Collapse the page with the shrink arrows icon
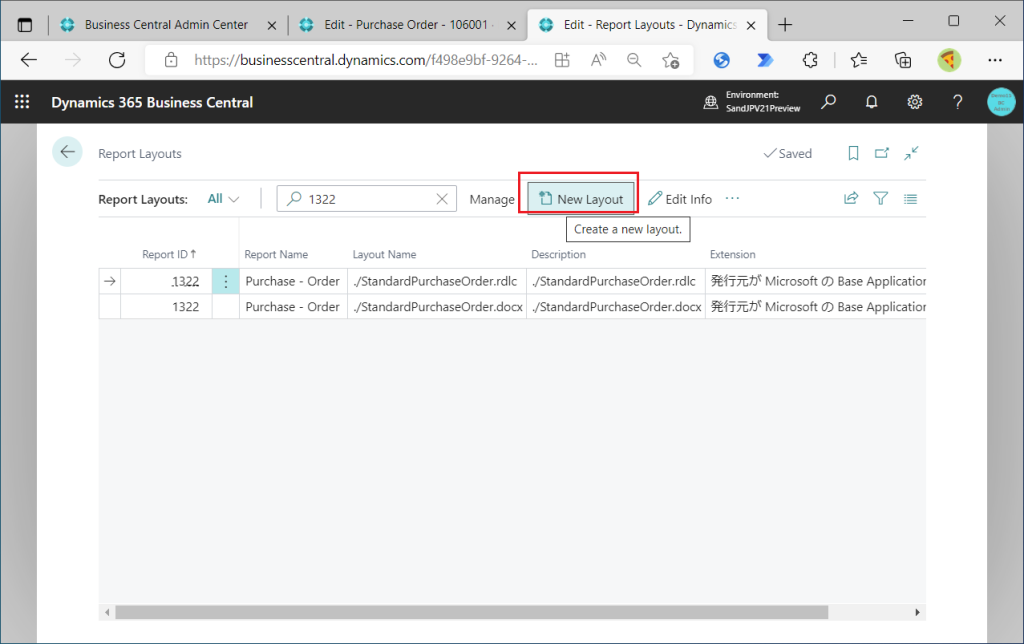The image size is (1024, 644). (x=911, y=153)
